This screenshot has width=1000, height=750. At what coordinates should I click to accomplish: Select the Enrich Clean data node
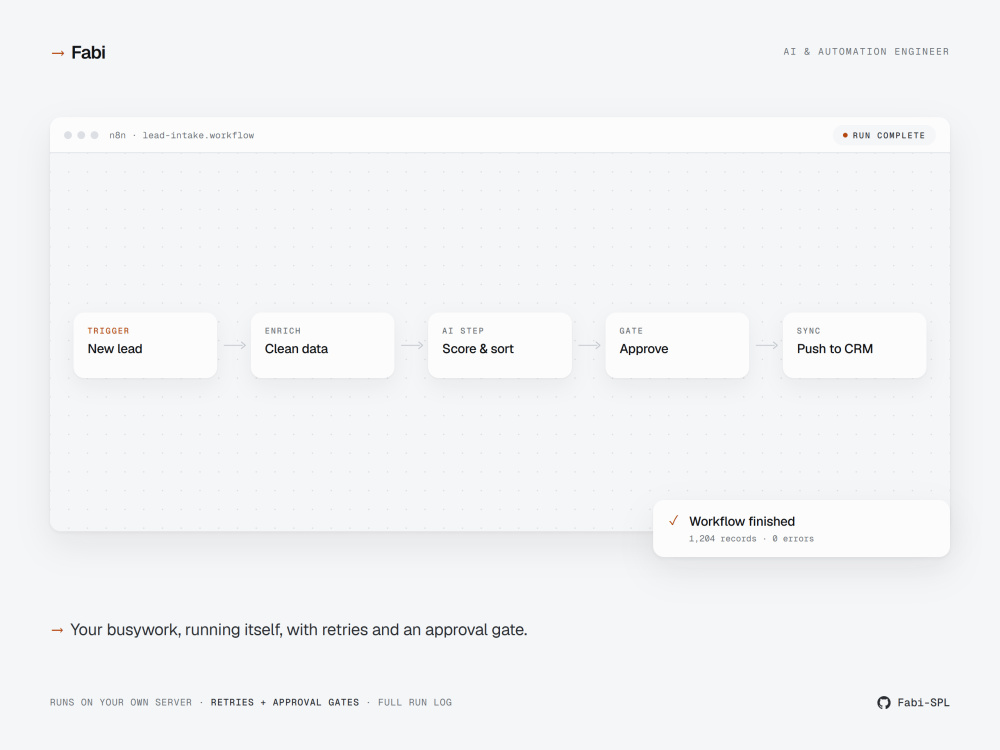pyautogui.click(x=323, y=345)
